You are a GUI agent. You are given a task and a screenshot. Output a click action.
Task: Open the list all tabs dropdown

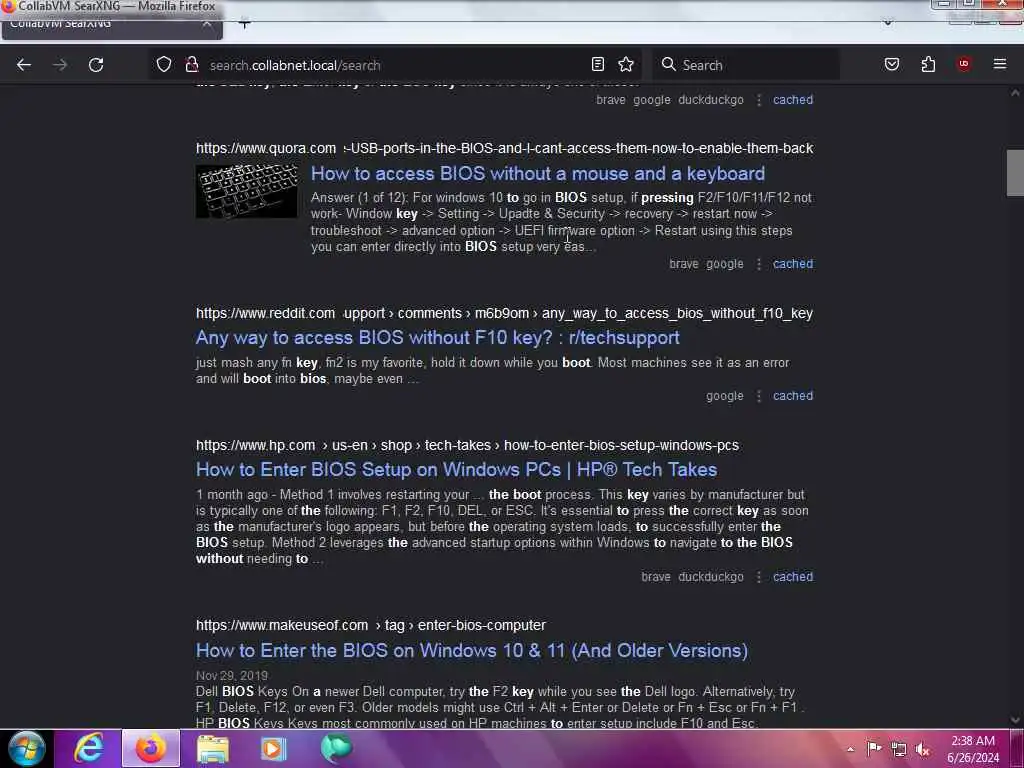[x=888, y=22]
